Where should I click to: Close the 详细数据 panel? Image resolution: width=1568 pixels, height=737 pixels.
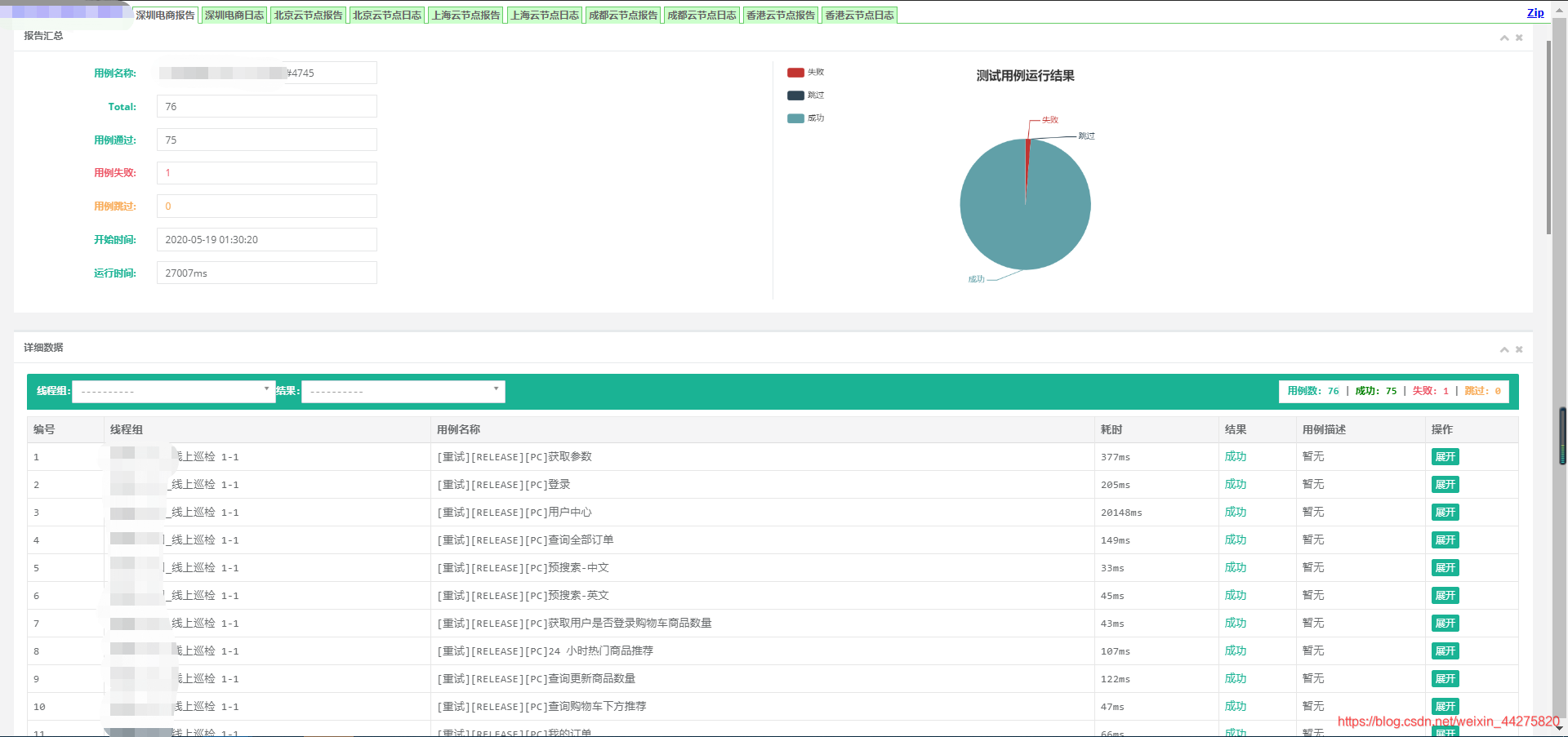[1519, 349]
